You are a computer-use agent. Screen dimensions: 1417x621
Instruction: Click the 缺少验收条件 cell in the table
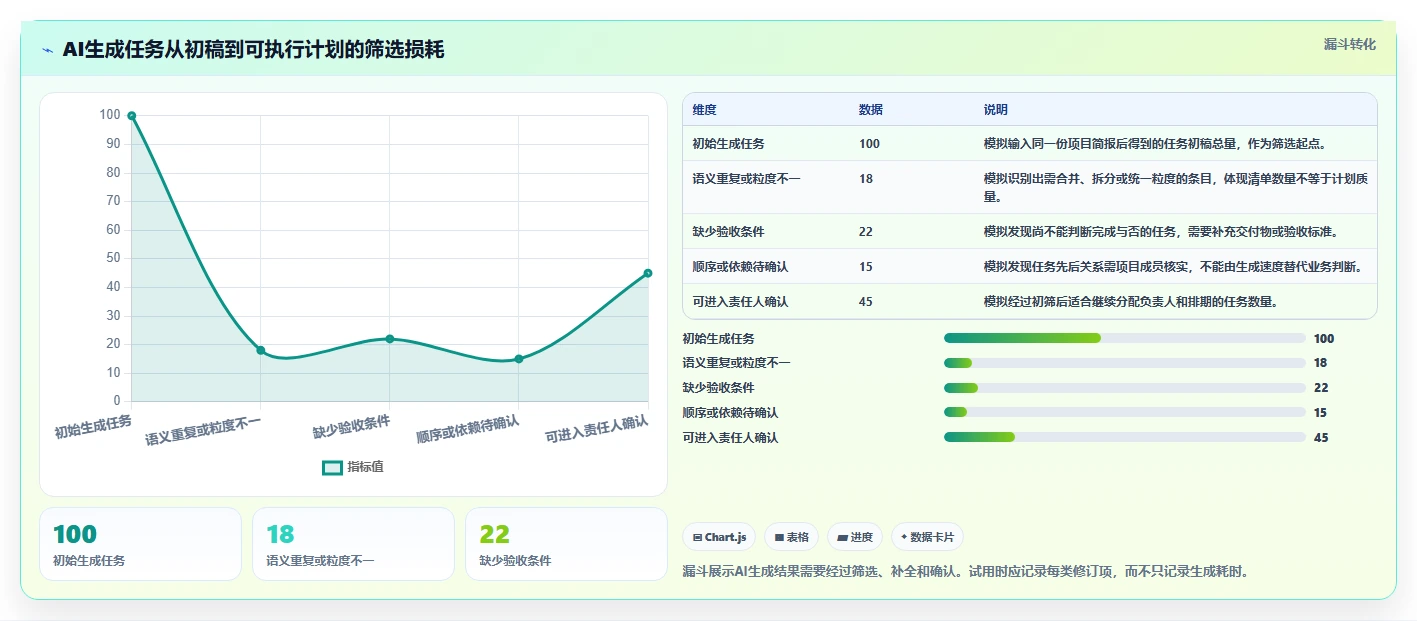click(x=728, y=232)
